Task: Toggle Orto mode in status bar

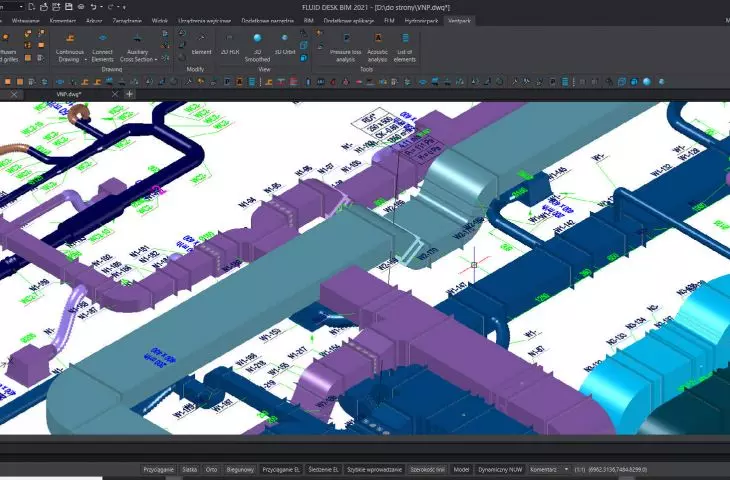Action: pyautogui.click(x=211, y=469)
